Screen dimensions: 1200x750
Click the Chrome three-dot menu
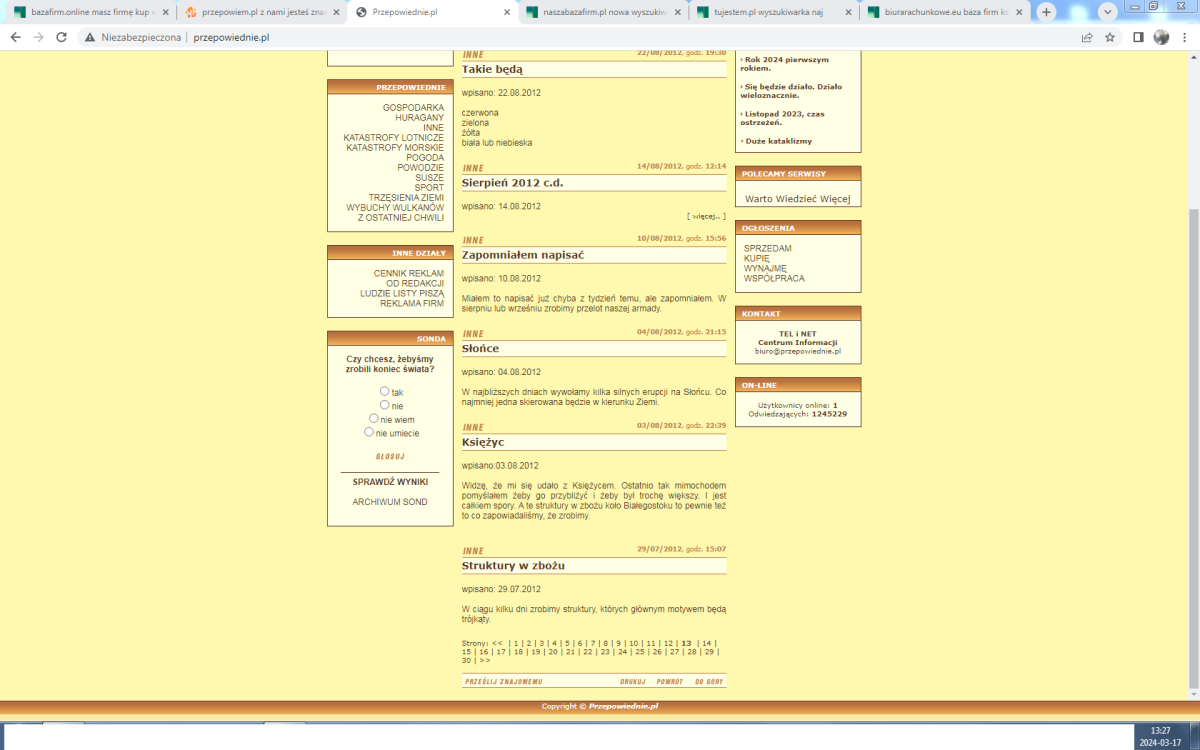tap(1184, 37)
